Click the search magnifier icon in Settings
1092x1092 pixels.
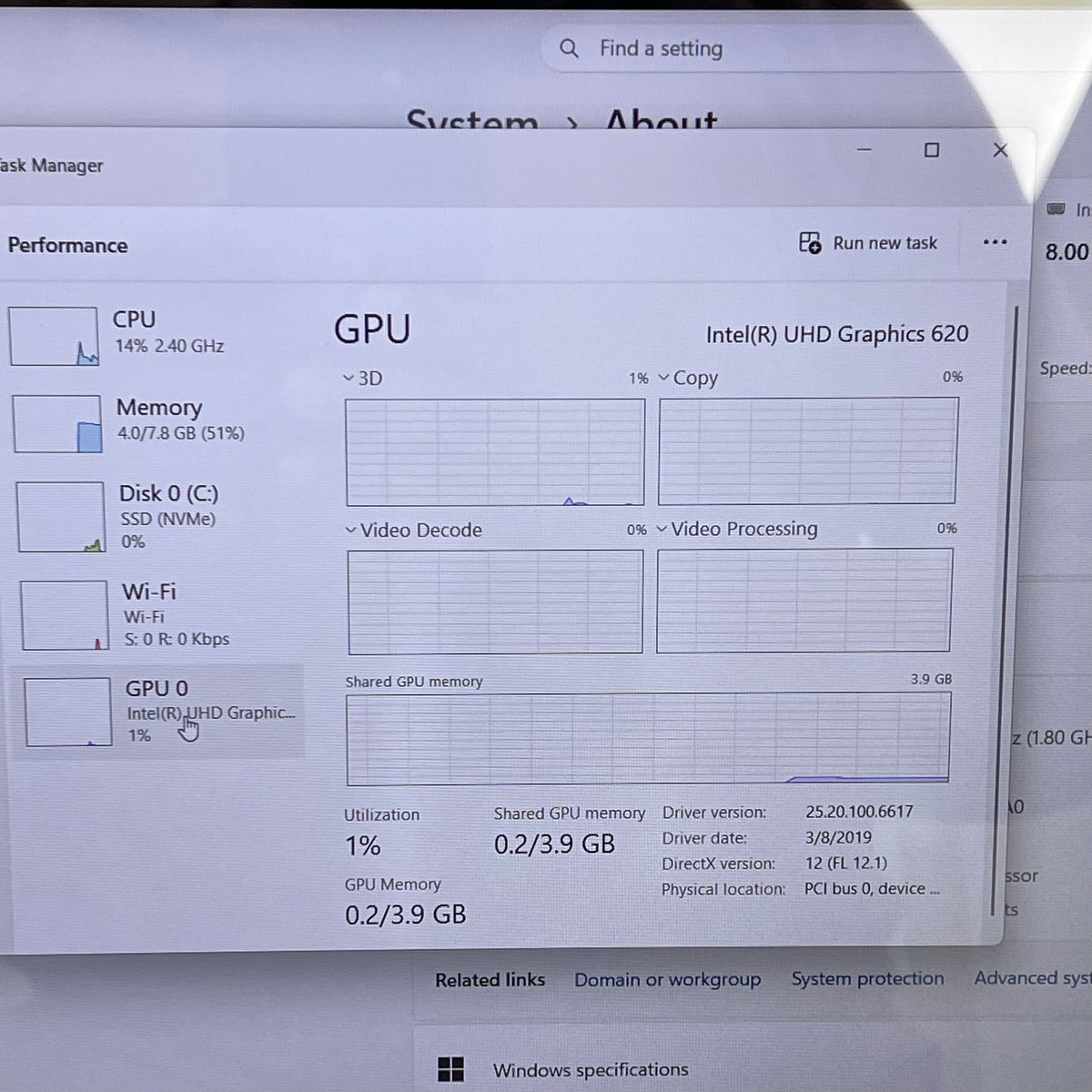tap(569, 48)
